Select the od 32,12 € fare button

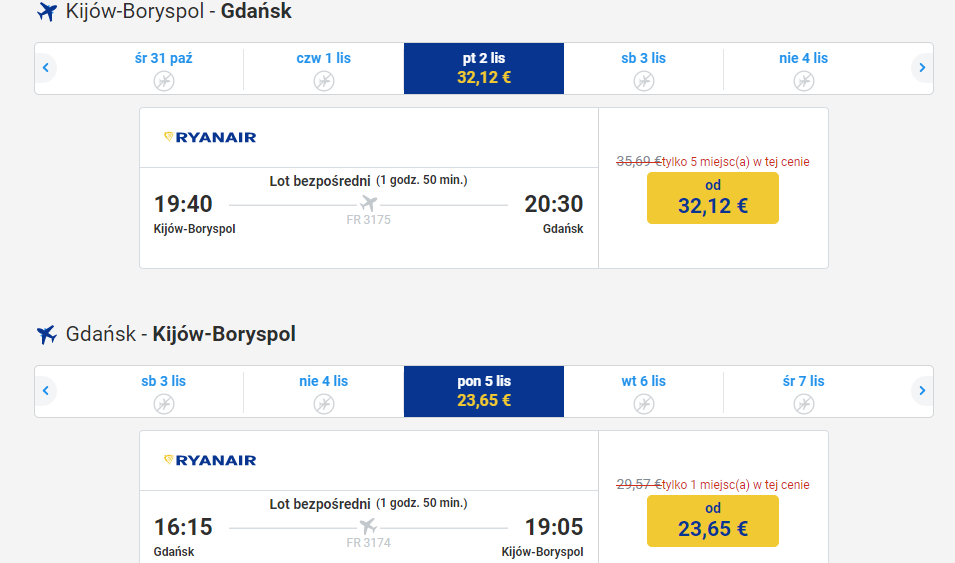coord(713,198)
